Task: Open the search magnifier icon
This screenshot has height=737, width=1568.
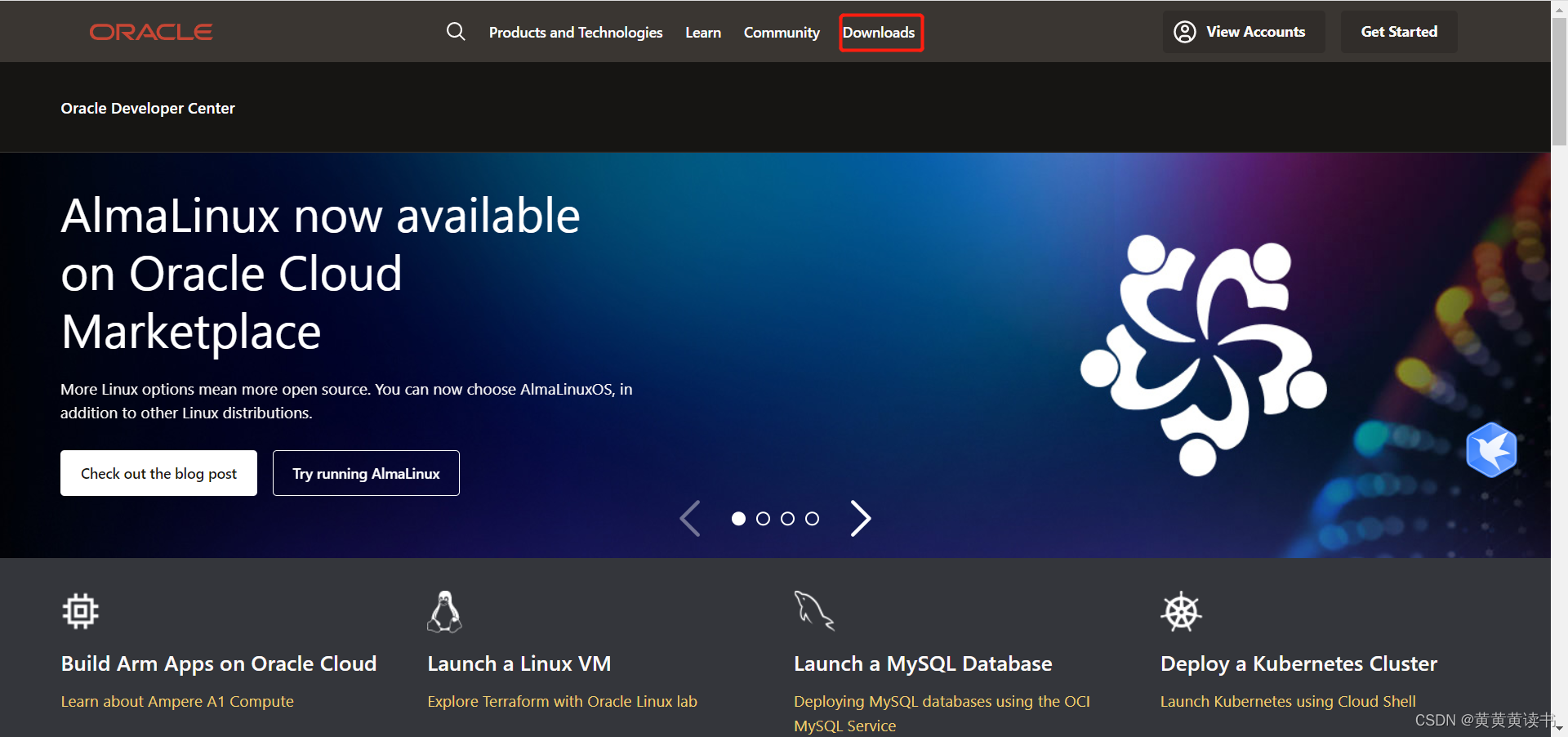Action: pos(456,32)
